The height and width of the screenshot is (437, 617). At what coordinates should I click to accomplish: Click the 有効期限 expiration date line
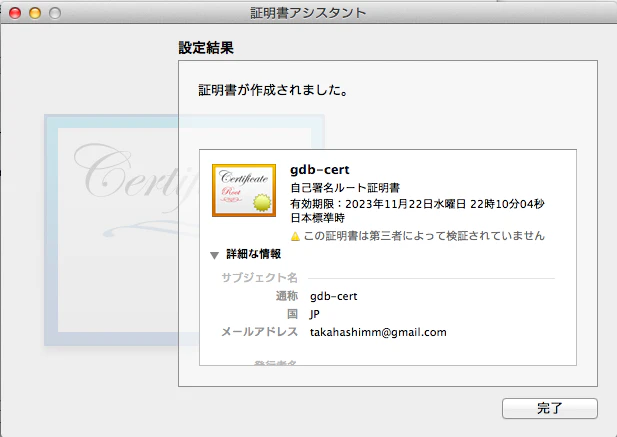(417, 204)
